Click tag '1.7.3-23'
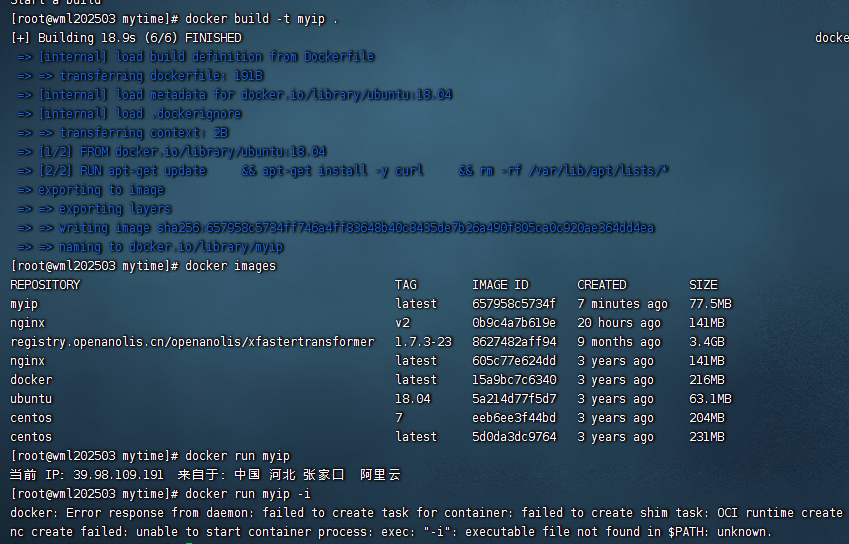 pyautogui.click(x=423, y=342)
